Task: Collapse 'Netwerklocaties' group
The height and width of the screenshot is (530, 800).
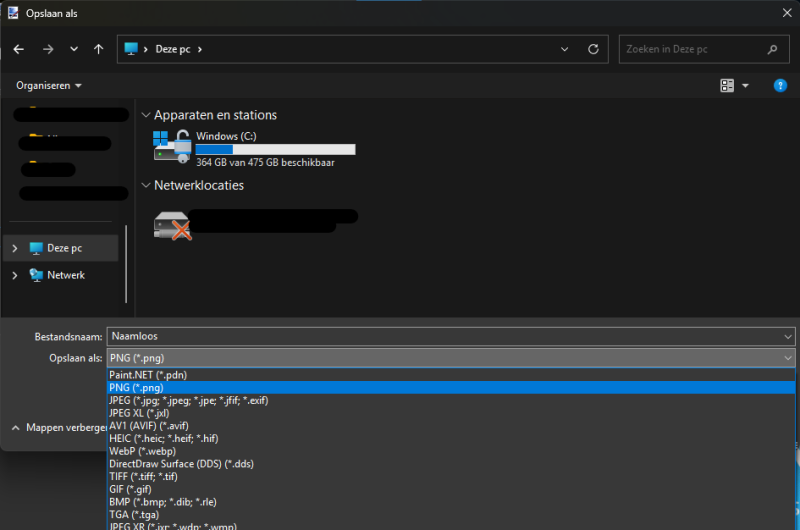Action: (x=146, y=186)
